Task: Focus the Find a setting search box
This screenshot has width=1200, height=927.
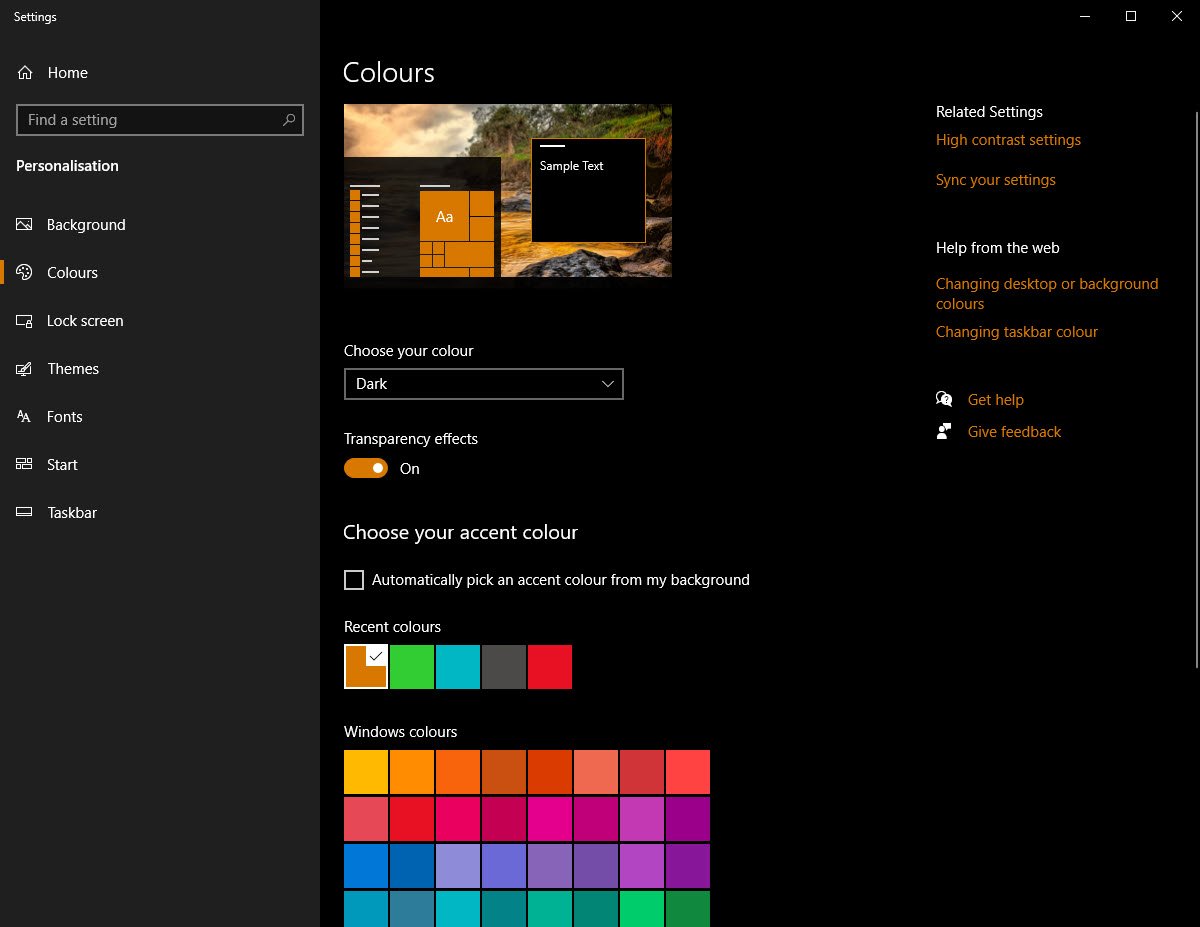Action: point(150,120)
